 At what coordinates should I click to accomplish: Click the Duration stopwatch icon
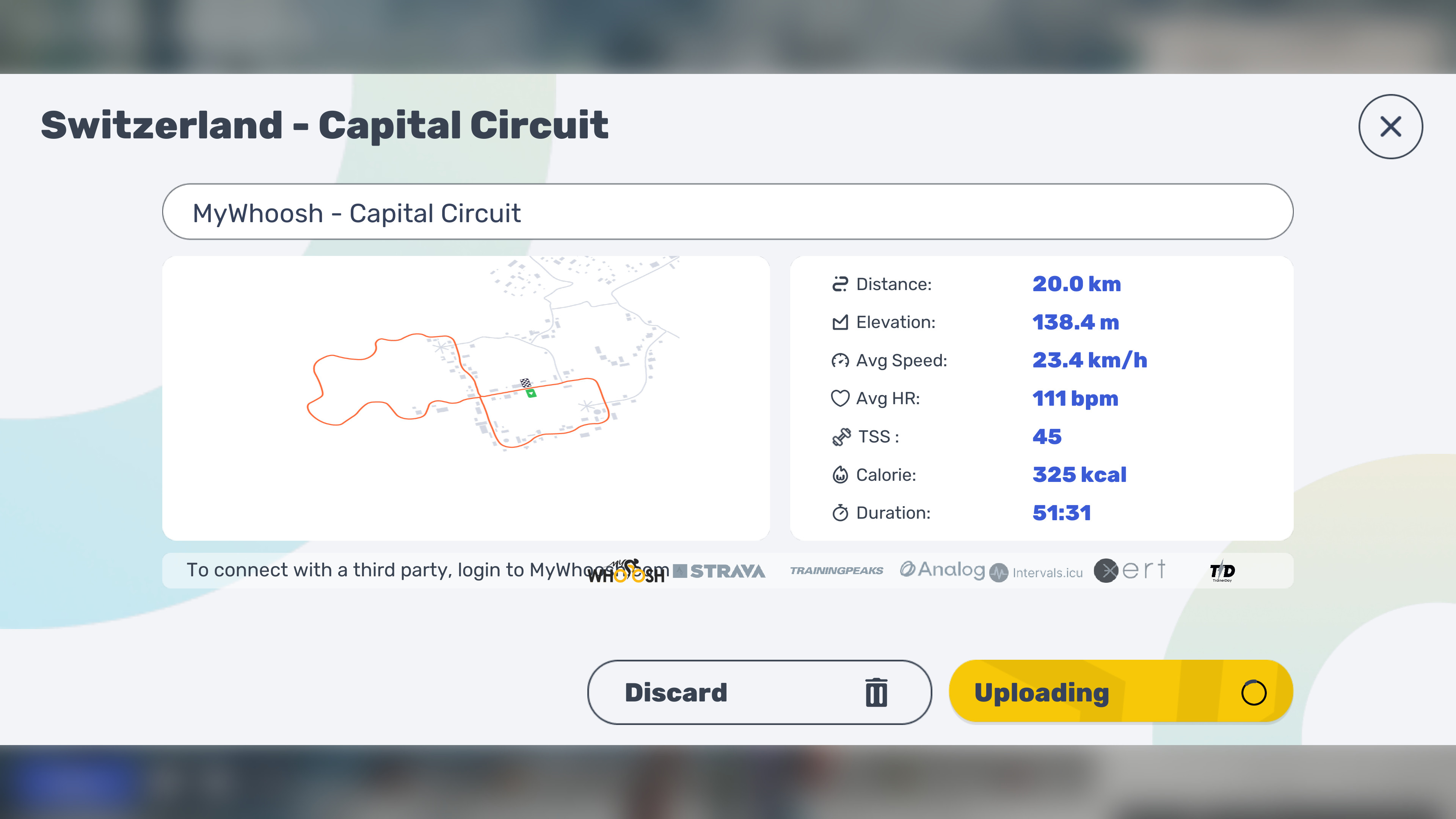coord(840,513)
